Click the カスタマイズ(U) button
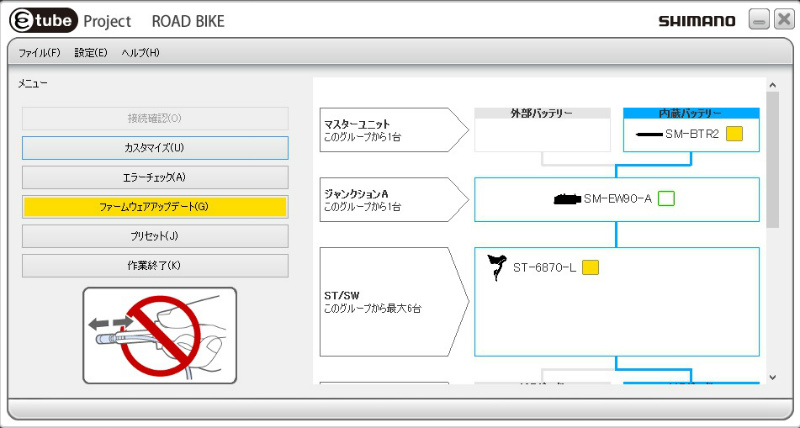 coord(155,148)
